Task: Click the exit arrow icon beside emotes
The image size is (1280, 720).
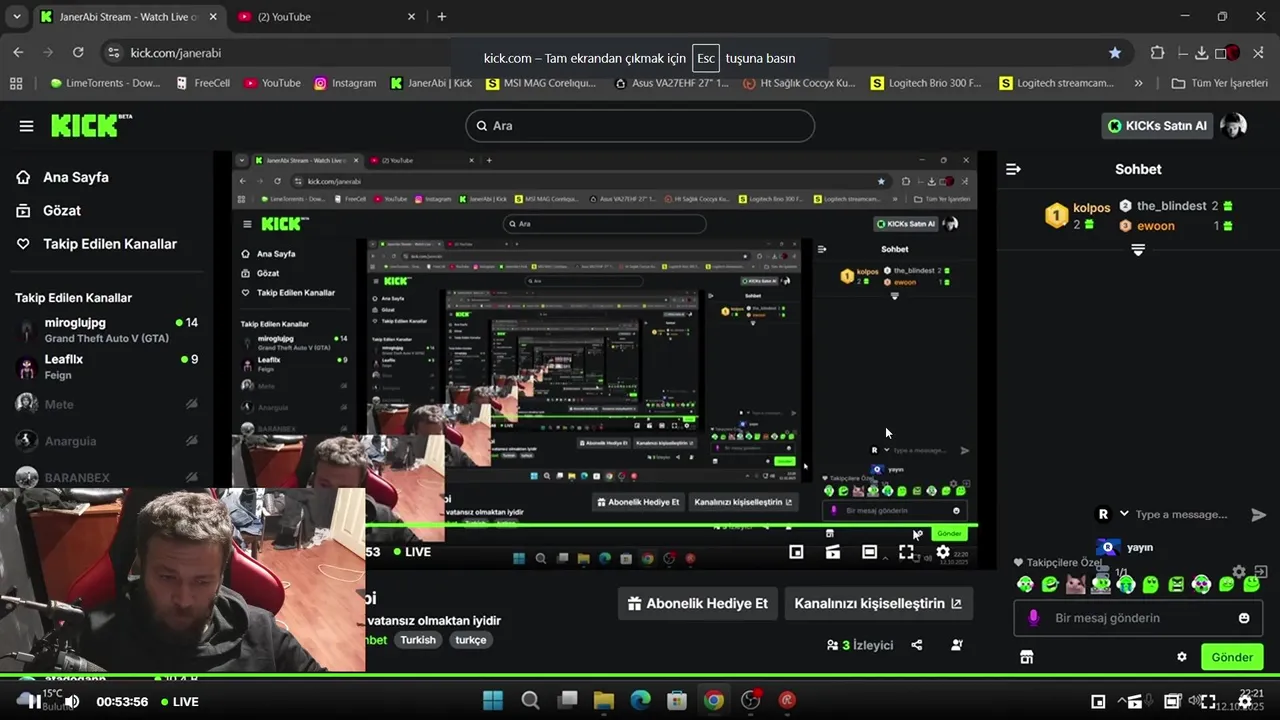Action: [1261, 572]
